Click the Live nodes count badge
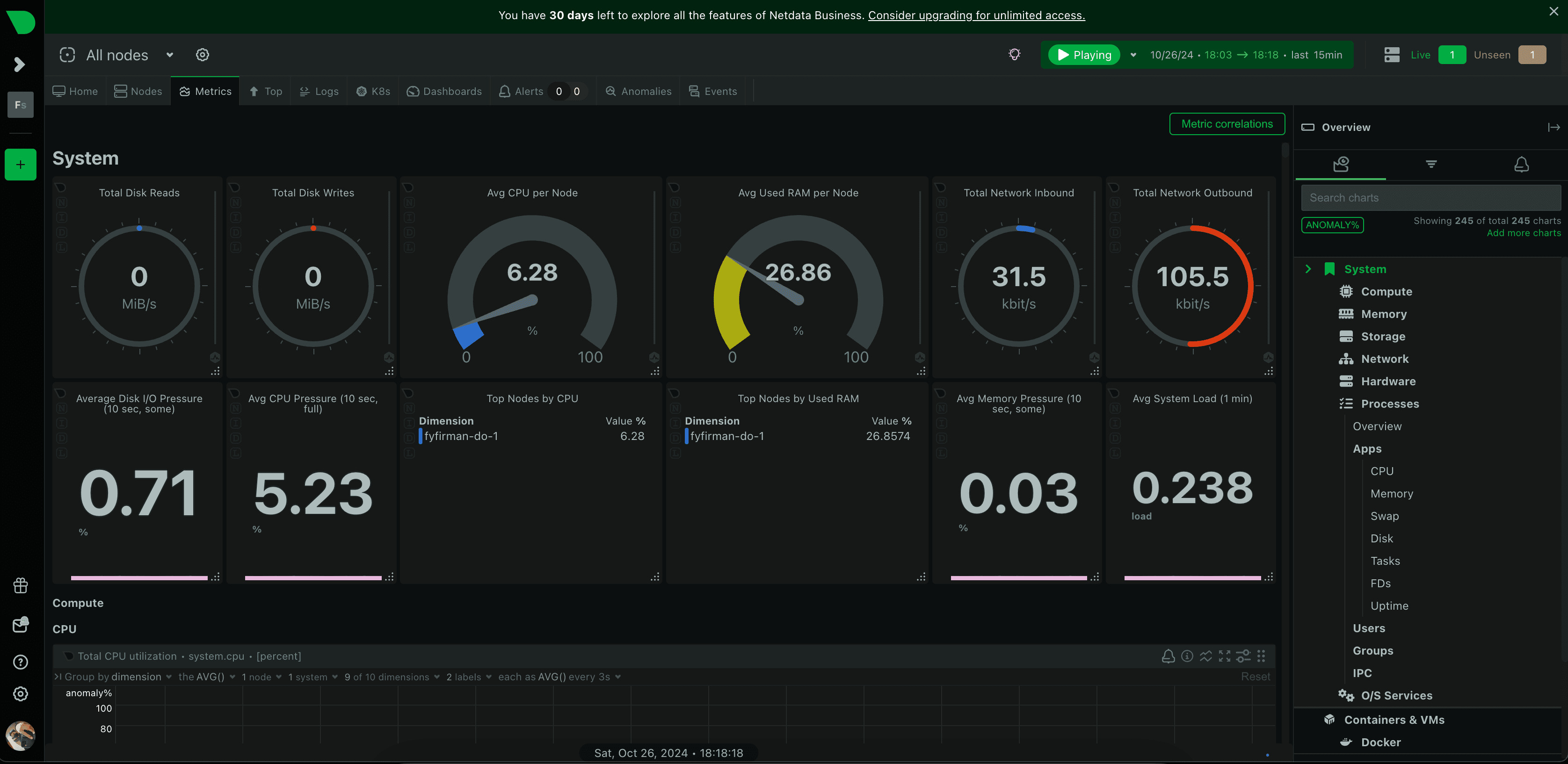 [1452, 55]
